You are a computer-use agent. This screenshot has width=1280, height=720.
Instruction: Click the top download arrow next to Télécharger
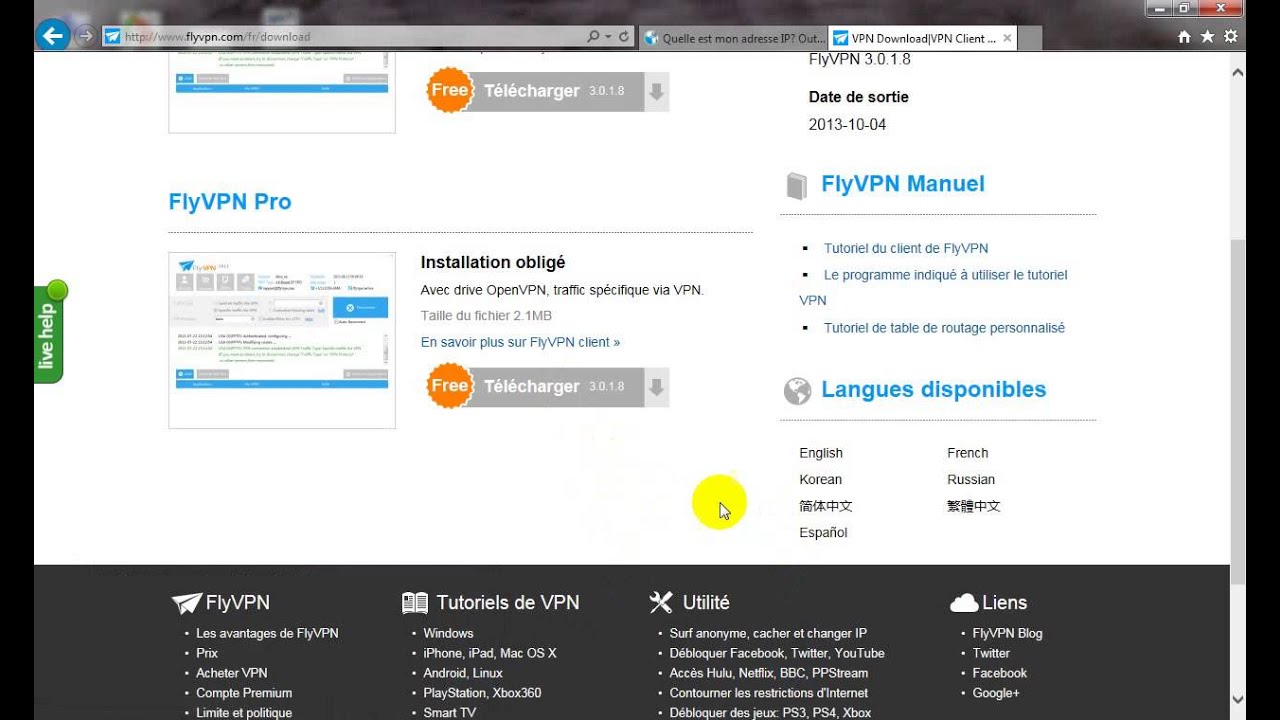(x=656, y=92)
